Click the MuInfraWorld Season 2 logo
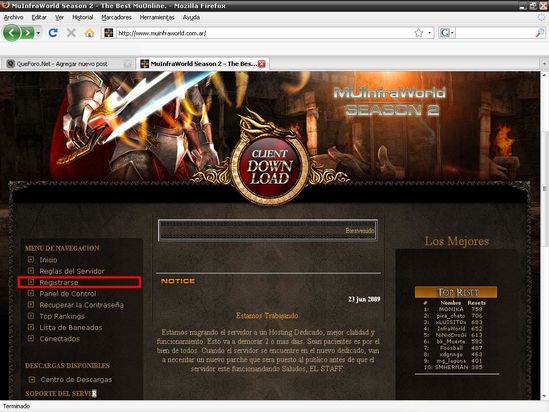Viewport: 549px width, 412px height. tap(390, 102)
